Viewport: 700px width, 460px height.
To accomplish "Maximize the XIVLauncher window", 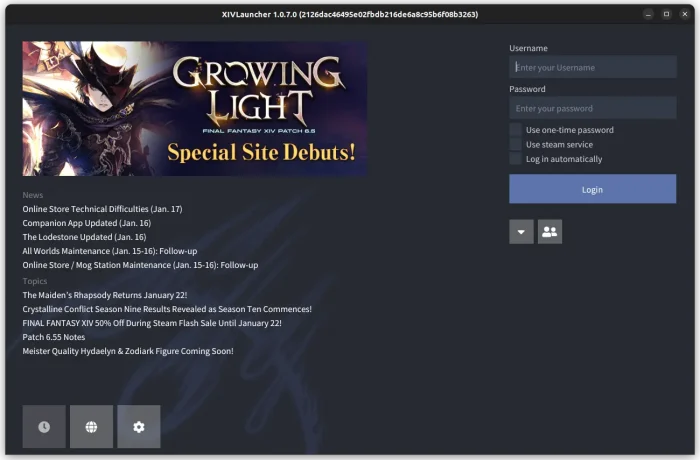I will coord(666,14).
